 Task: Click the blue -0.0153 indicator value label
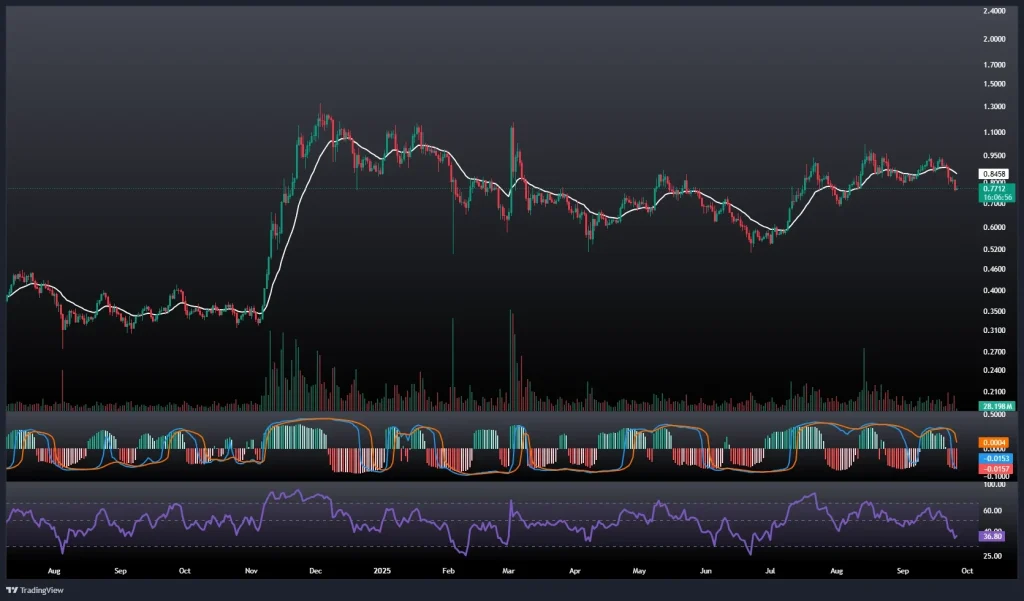[x=995, y=457]
